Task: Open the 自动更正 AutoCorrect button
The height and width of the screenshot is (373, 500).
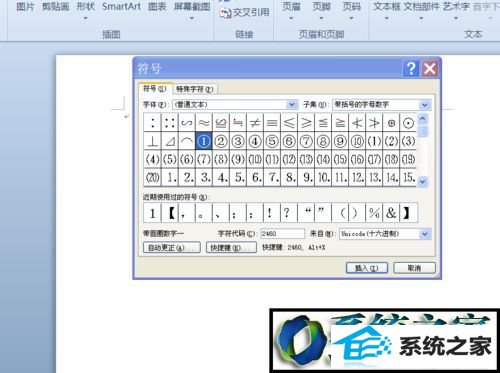Action: pos(172,248)
